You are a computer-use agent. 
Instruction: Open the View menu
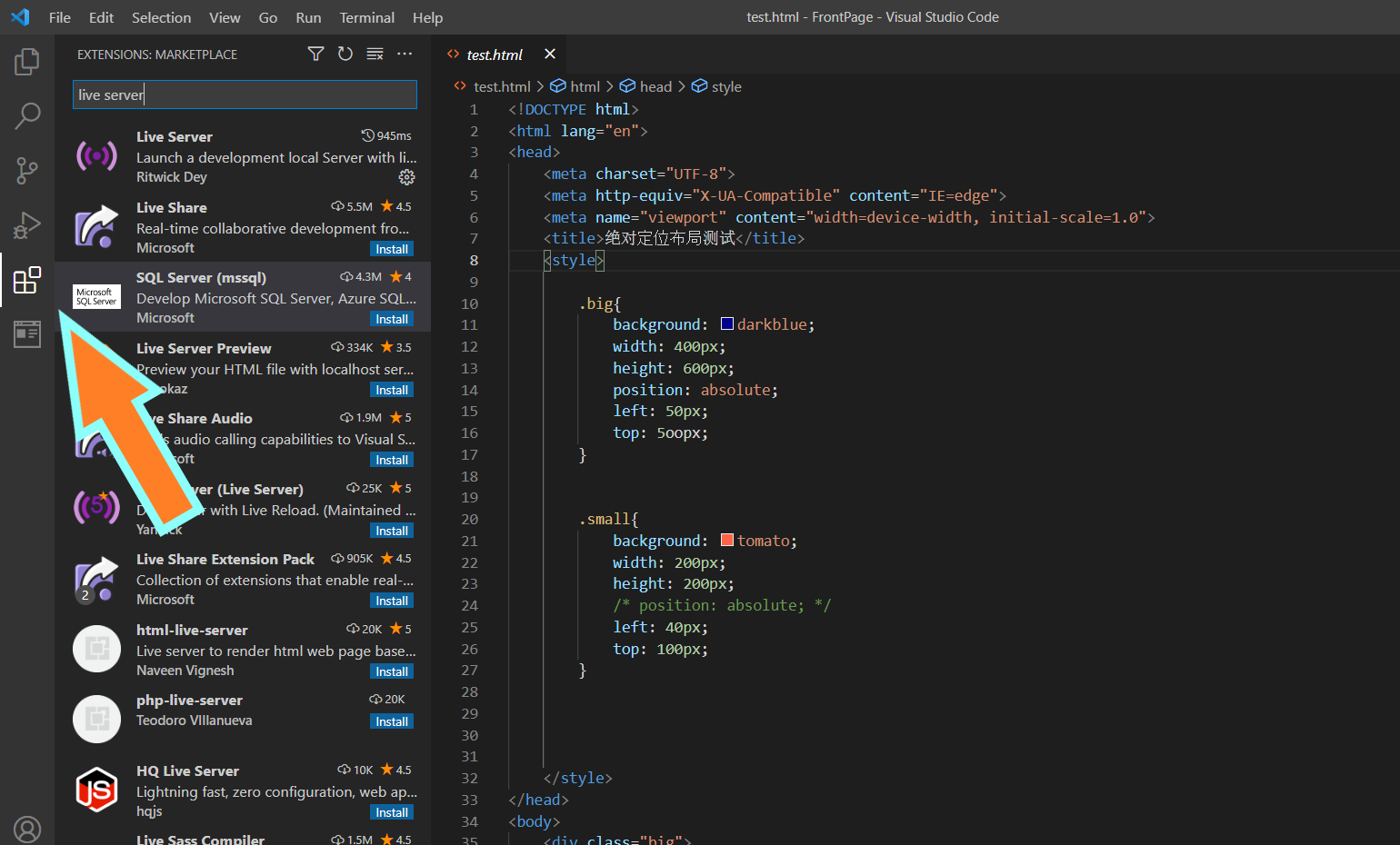coord(225,17)
